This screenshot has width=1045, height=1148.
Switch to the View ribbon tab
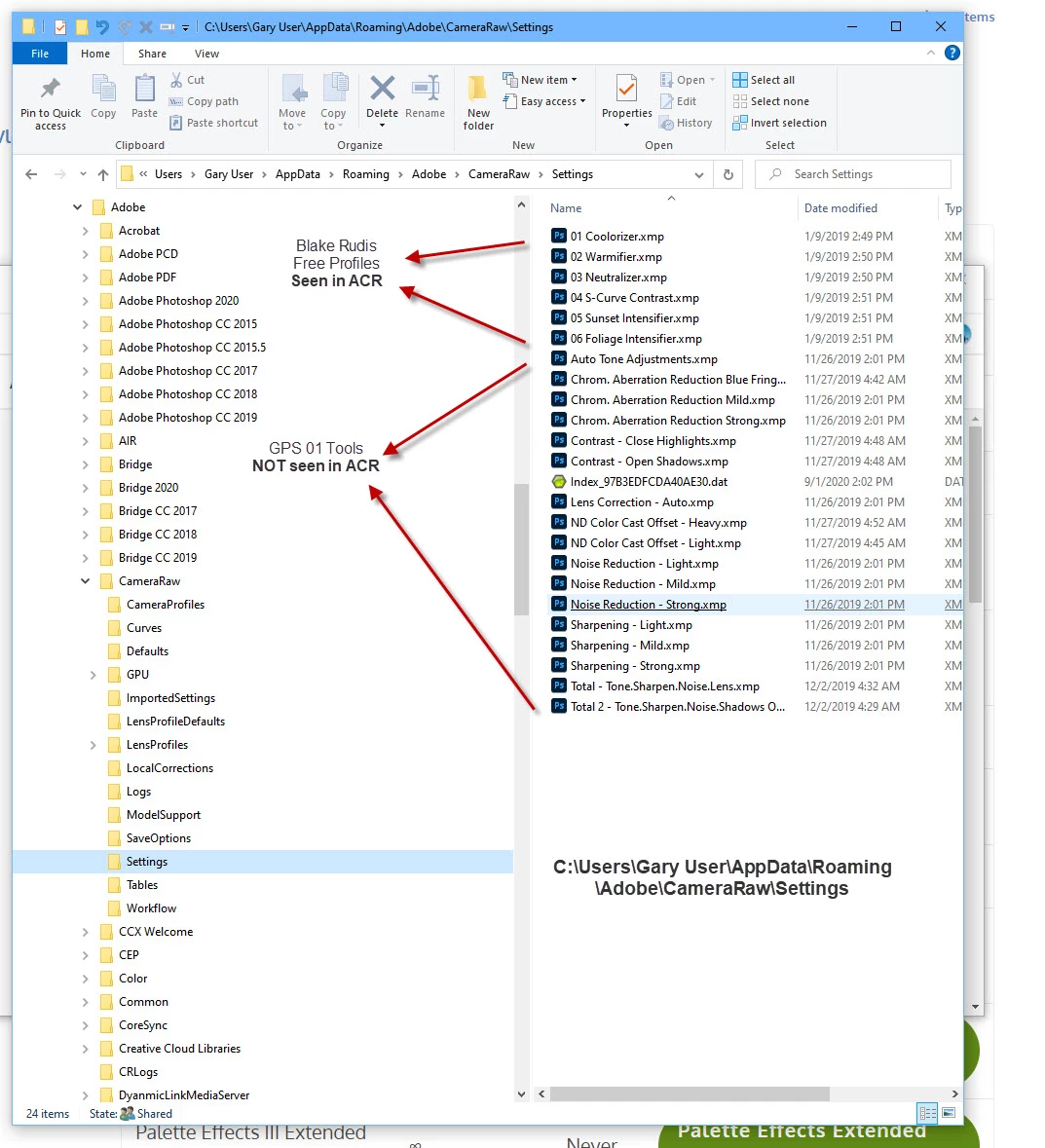(206, 54)
